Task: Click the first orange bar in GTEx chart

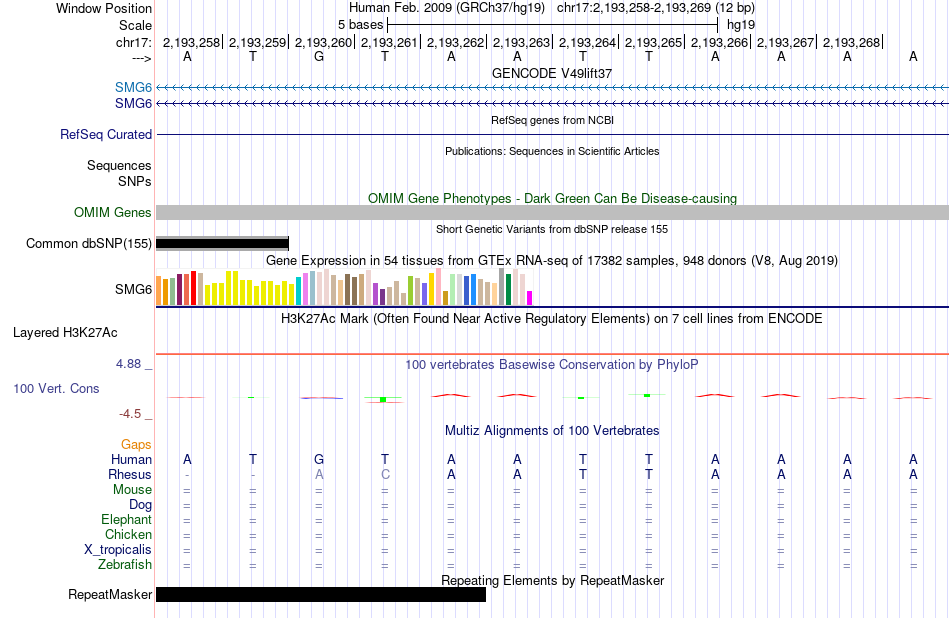Action: [x=159, y=290]
